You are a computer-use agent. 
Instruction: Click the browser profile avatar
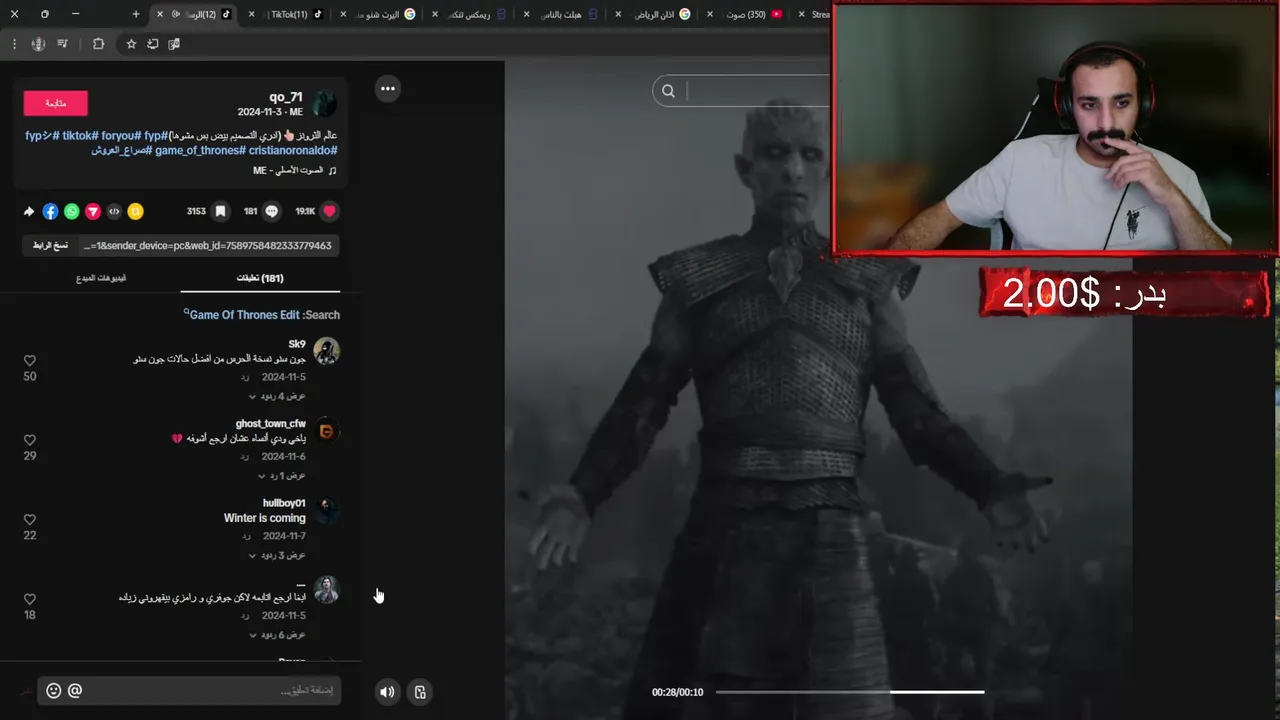(x=38, y=44)
